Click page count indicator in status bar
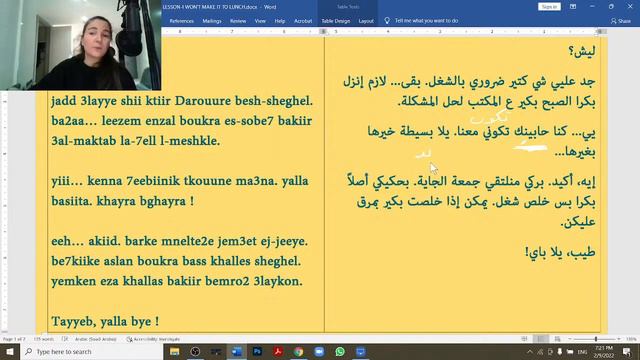 click(x=14, y=339)
